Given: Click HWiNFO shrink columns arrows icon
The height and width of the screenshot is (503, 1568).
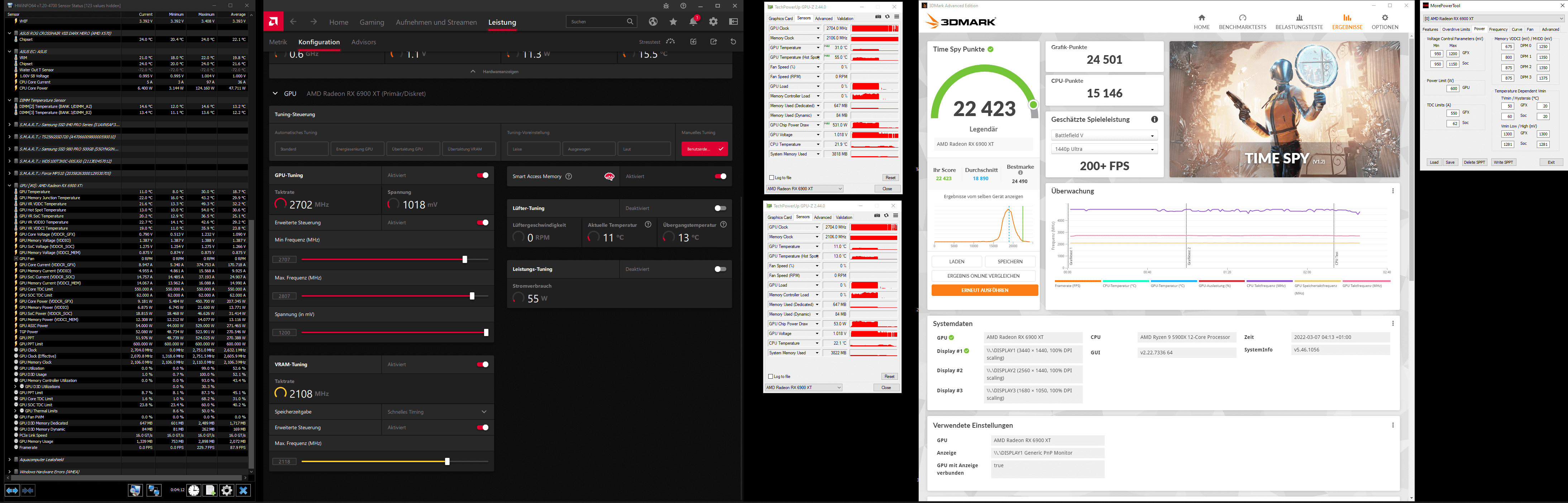Looking at the screenshot, I should click(27, 490).
